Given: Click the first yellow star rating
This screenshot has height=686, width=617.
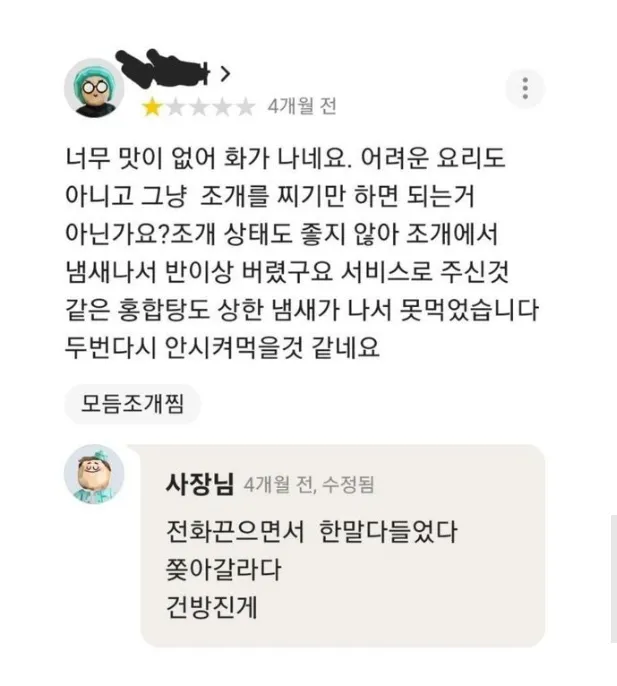Looking at the screenshot, I should tap(151, 107).
